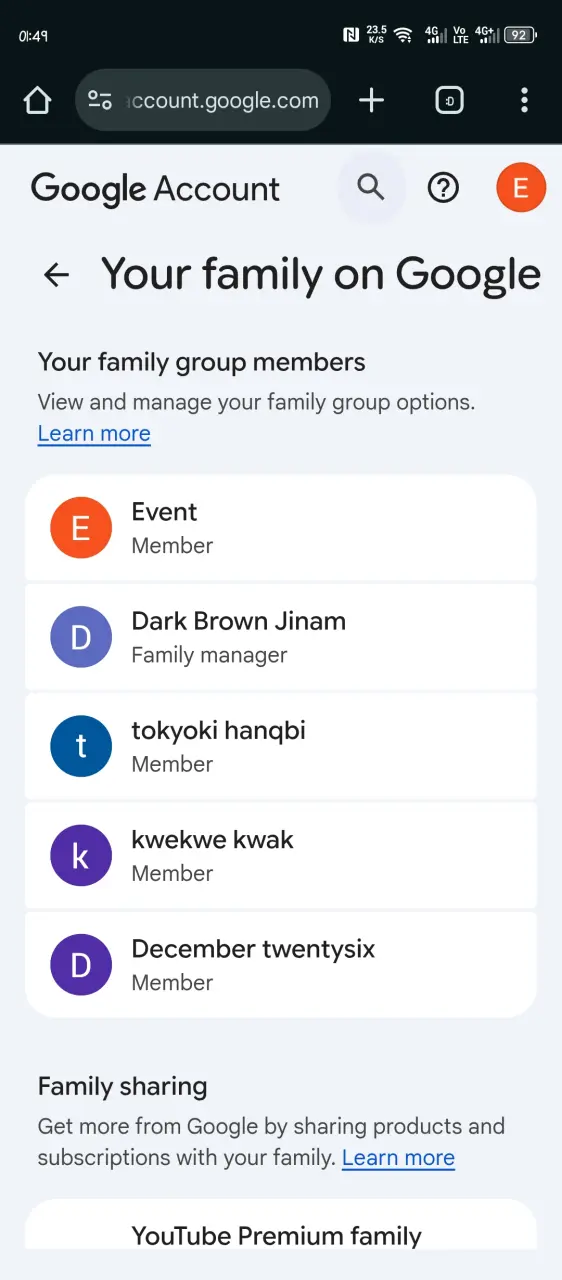Tap the account.google.com address bar
The image size is (562, 1280).
[203, 100]
